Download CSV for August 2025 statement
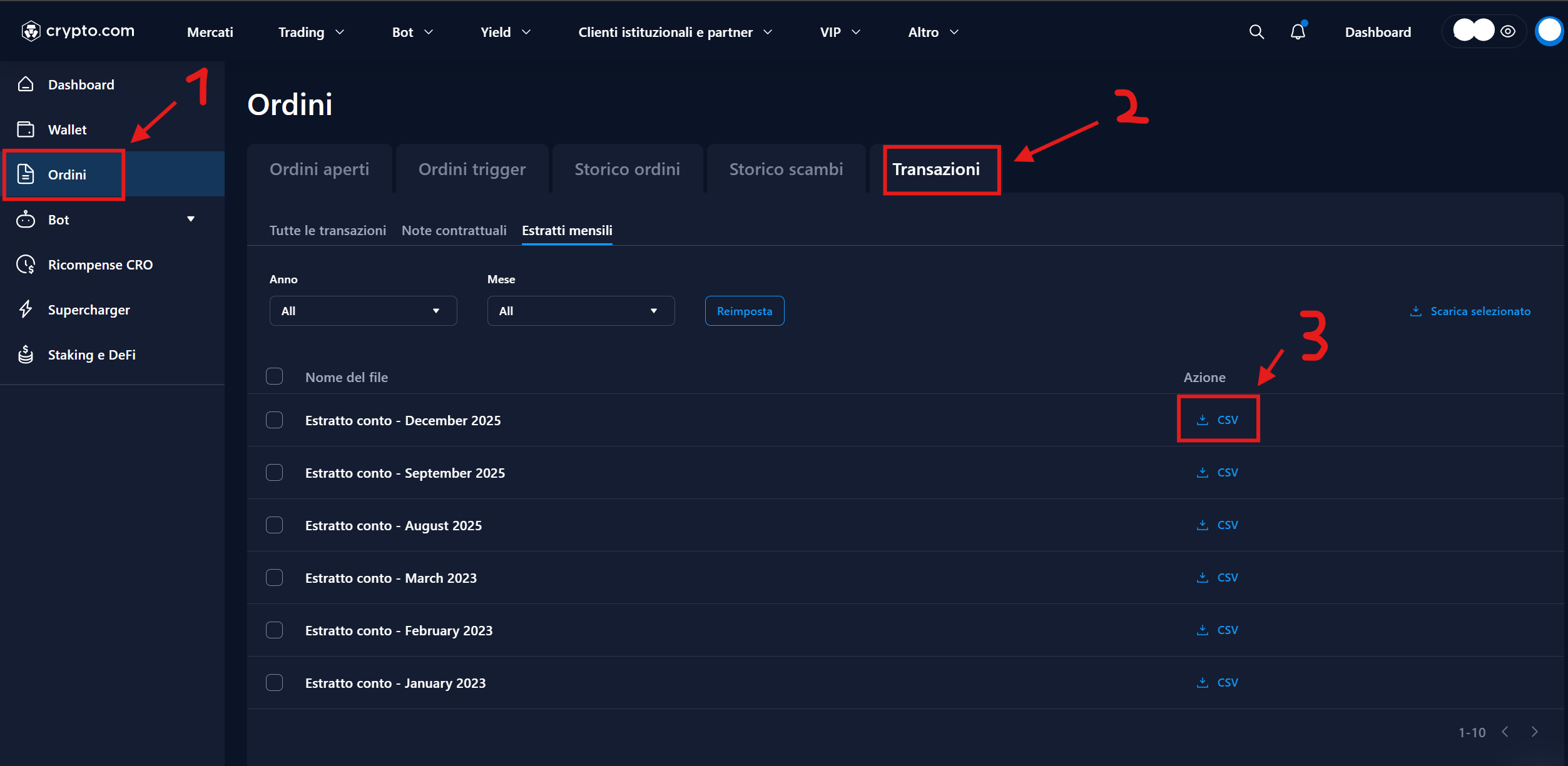 1217,525
